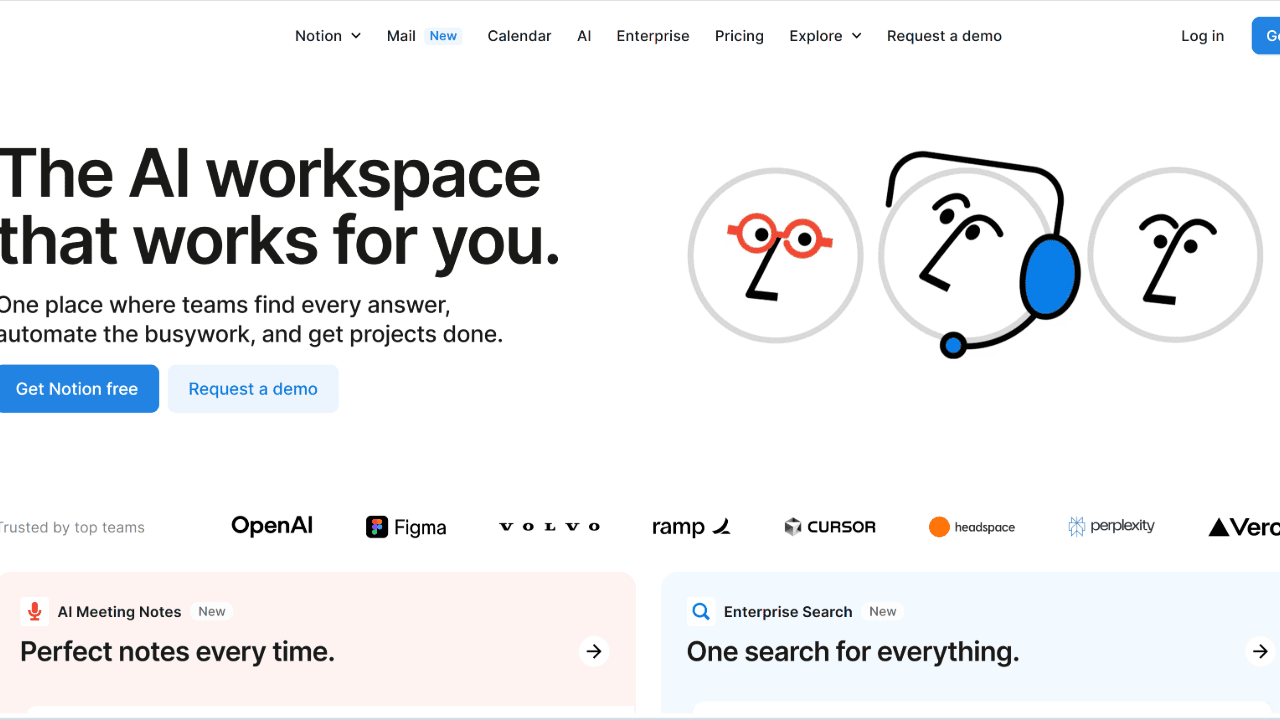The image size is (1280, 720).
Task: Click the New badge beside Mail
Action: pos(443,36)
